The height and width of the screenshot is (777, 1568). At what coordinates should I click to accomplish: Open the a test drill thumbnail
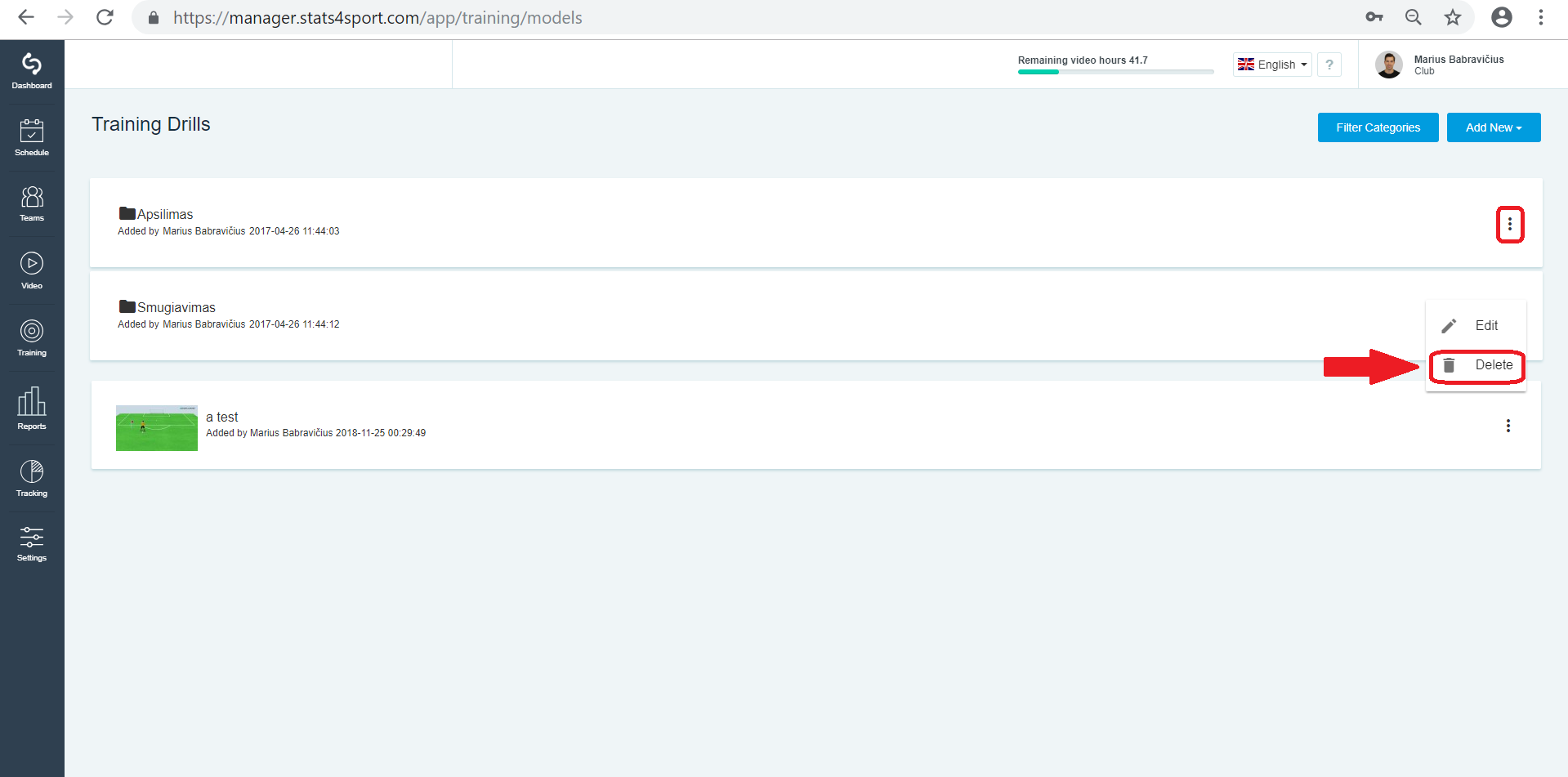157,428
